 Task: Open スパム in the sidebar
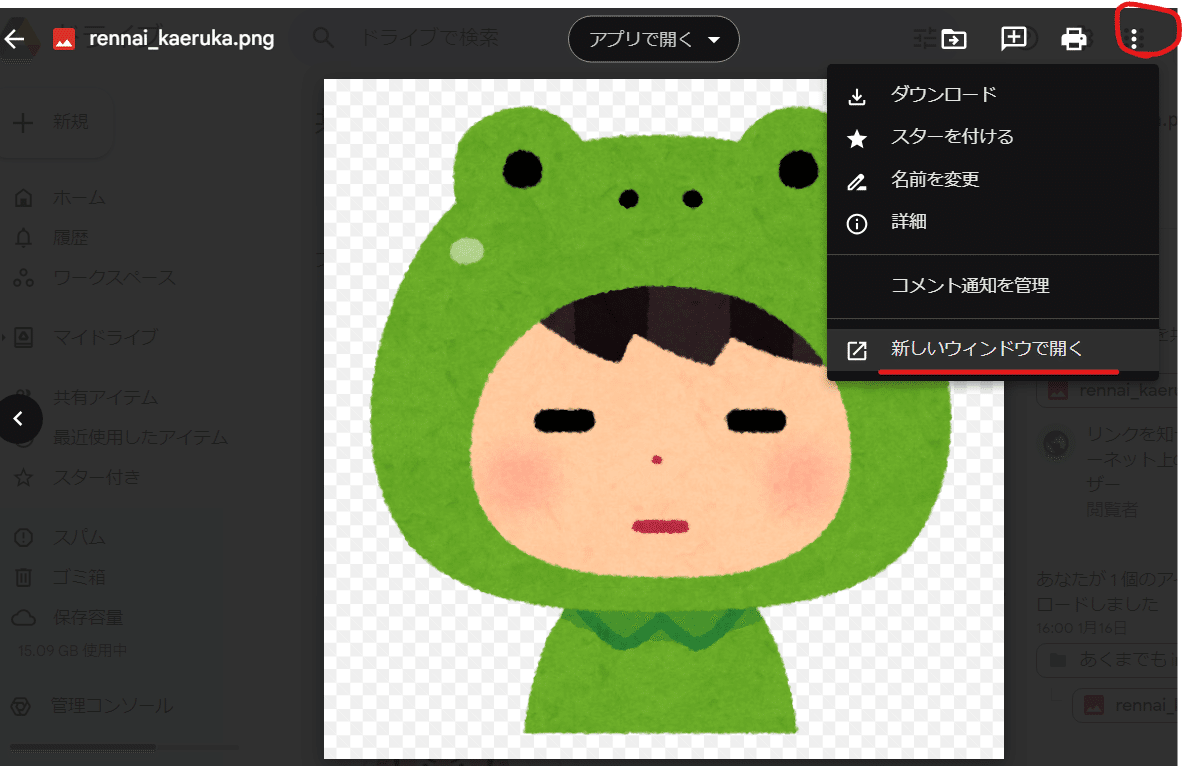click(79, 538)
